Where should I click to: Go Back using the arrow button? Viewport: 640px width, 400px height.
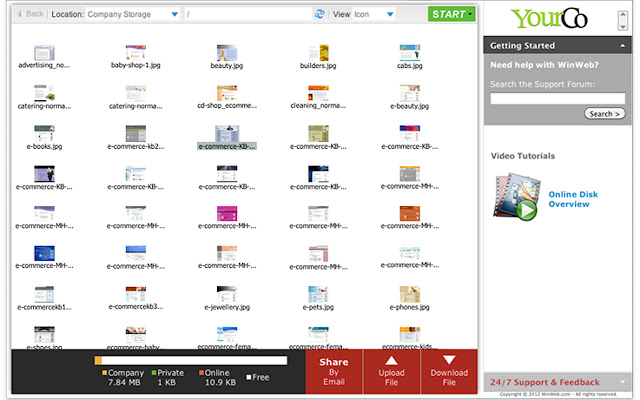point(30,14)
